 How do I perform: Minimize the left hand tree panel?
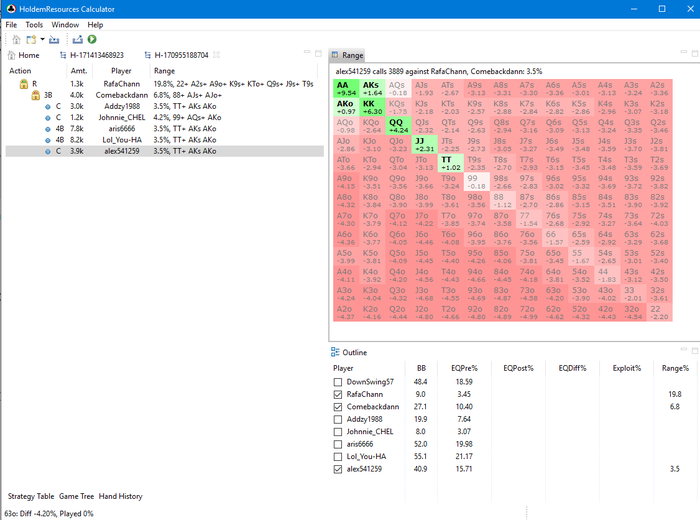(307, 53)
